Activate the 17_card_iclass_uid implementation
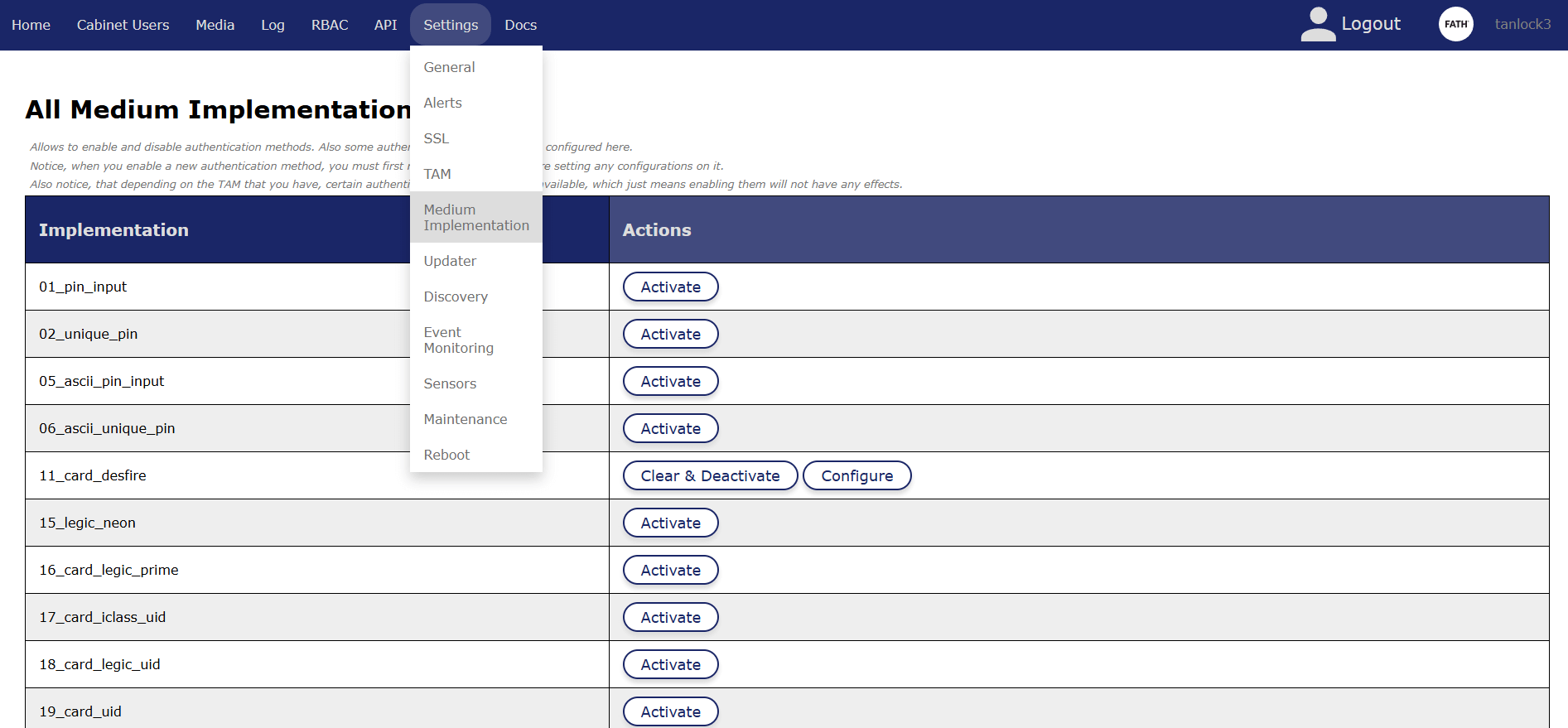Image resolution: width=1568 pixels, height=728 pixels. coord(670,617)
